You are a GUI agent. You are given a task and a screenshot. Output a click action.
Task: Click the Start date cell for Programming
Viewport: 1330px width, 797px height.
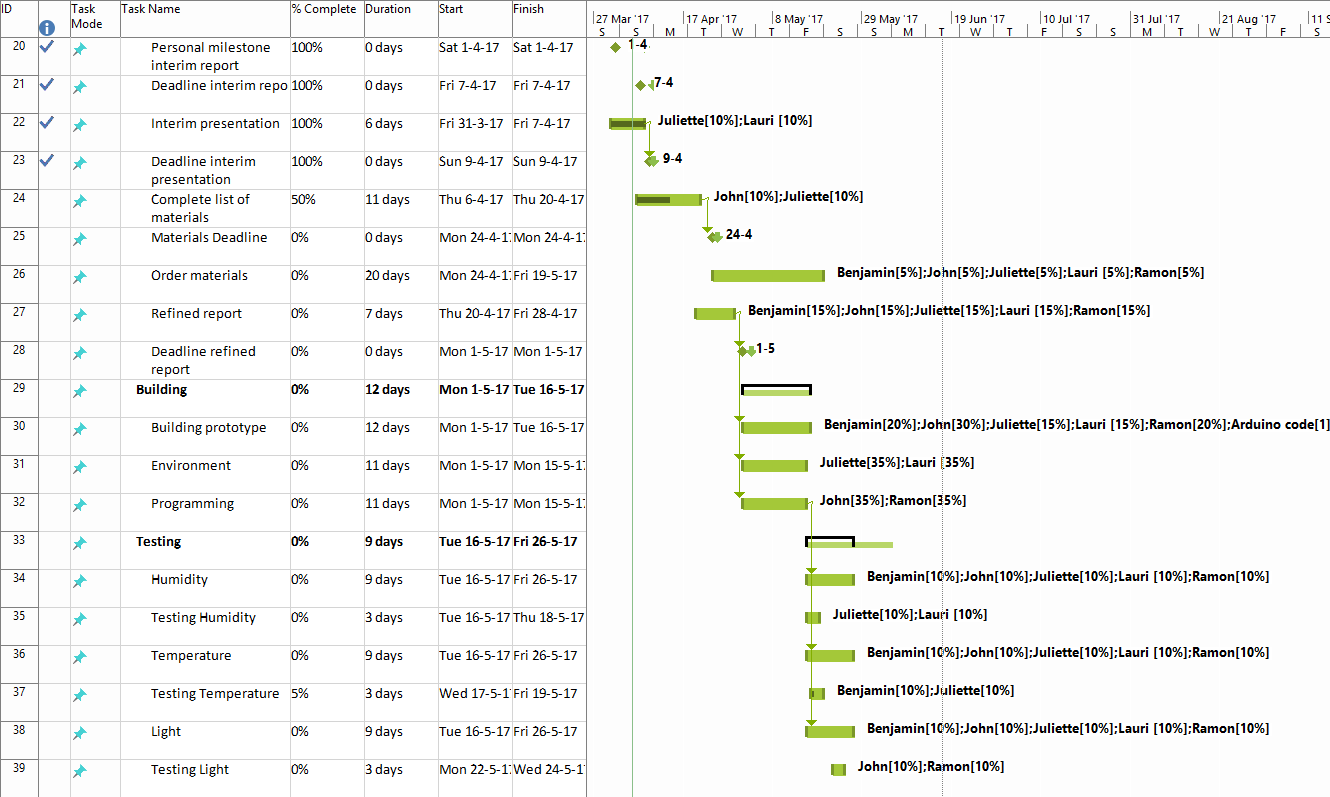coord(474,504)
